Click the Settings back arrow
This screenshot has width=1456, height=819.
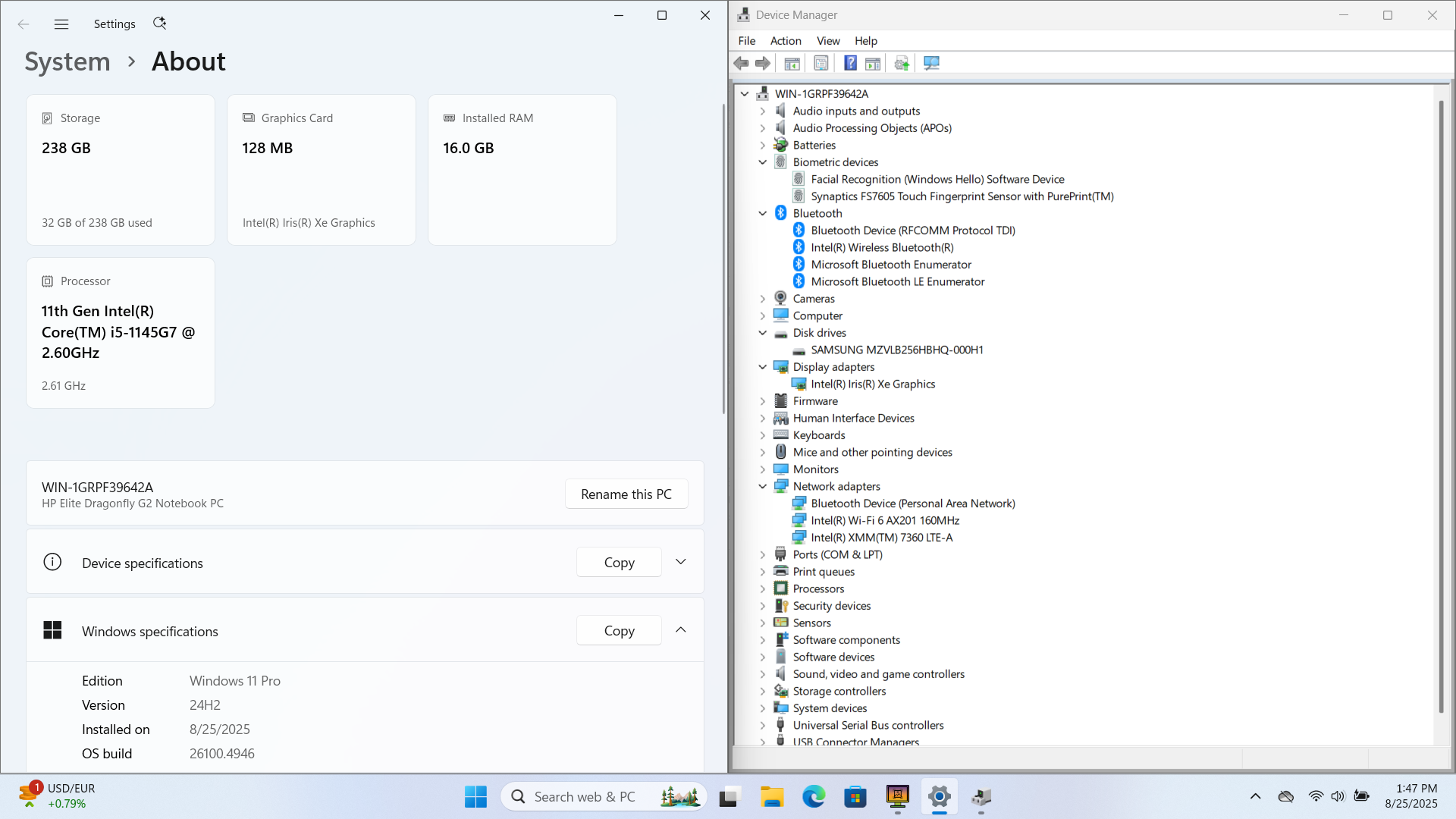pyautogui.click(x=24, y=24)
